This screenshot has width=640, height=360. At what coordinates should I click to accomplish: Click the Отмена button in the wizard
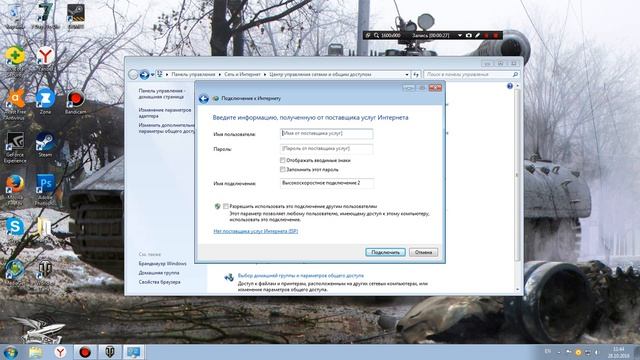click(423, 252)
